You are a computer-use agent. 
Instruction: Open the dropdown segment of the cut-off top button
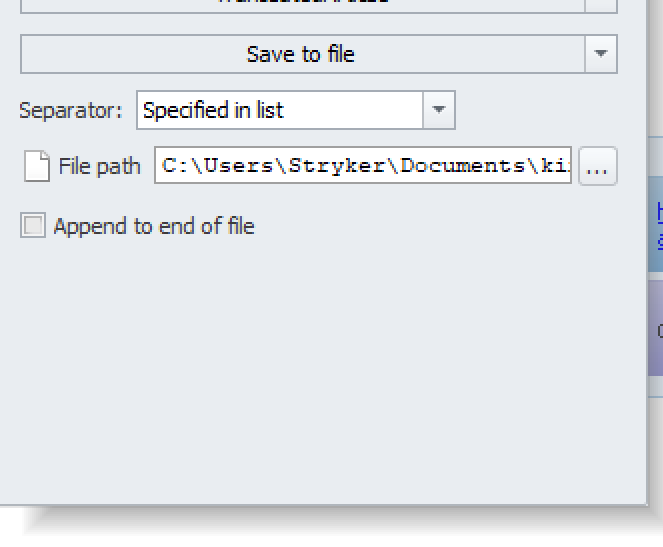[601, 6]
